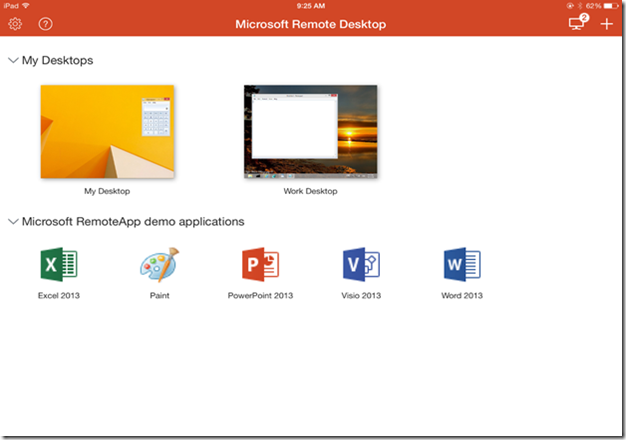Viewport: 626px width, 440px height.
Task: Click the Word 2013 label
Action: [x=462, y=295]
